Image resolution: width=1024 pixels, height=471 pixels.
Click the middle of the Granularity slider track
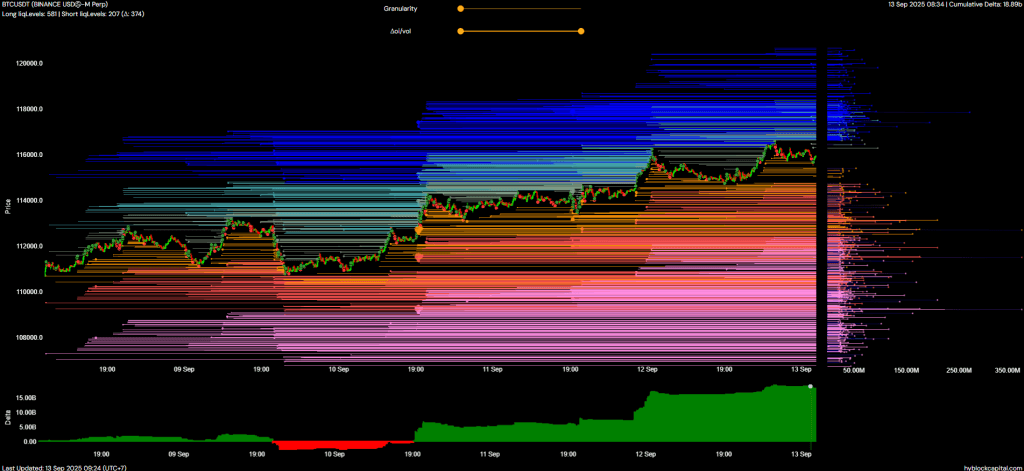[520, 8]
